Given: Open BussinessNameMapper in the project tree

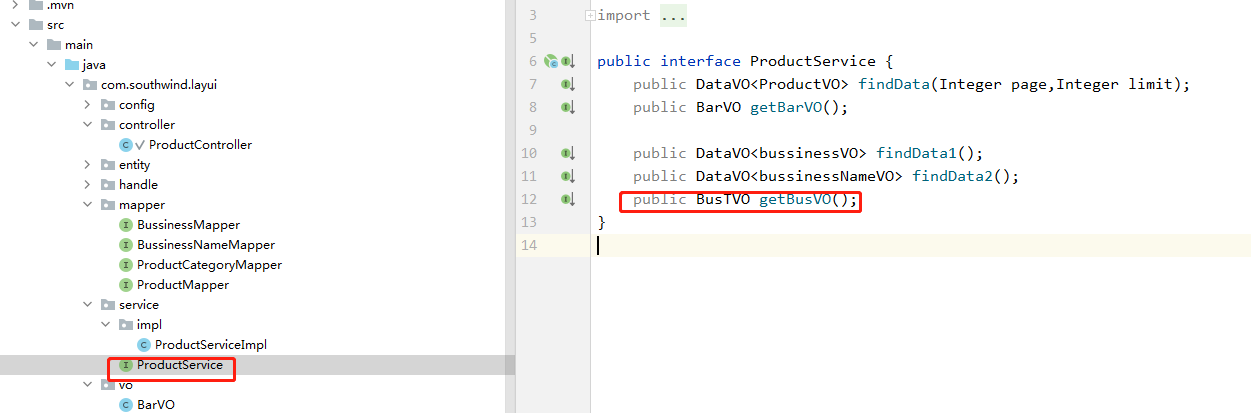Looking at the screenshot, I should tap(206, 245).
